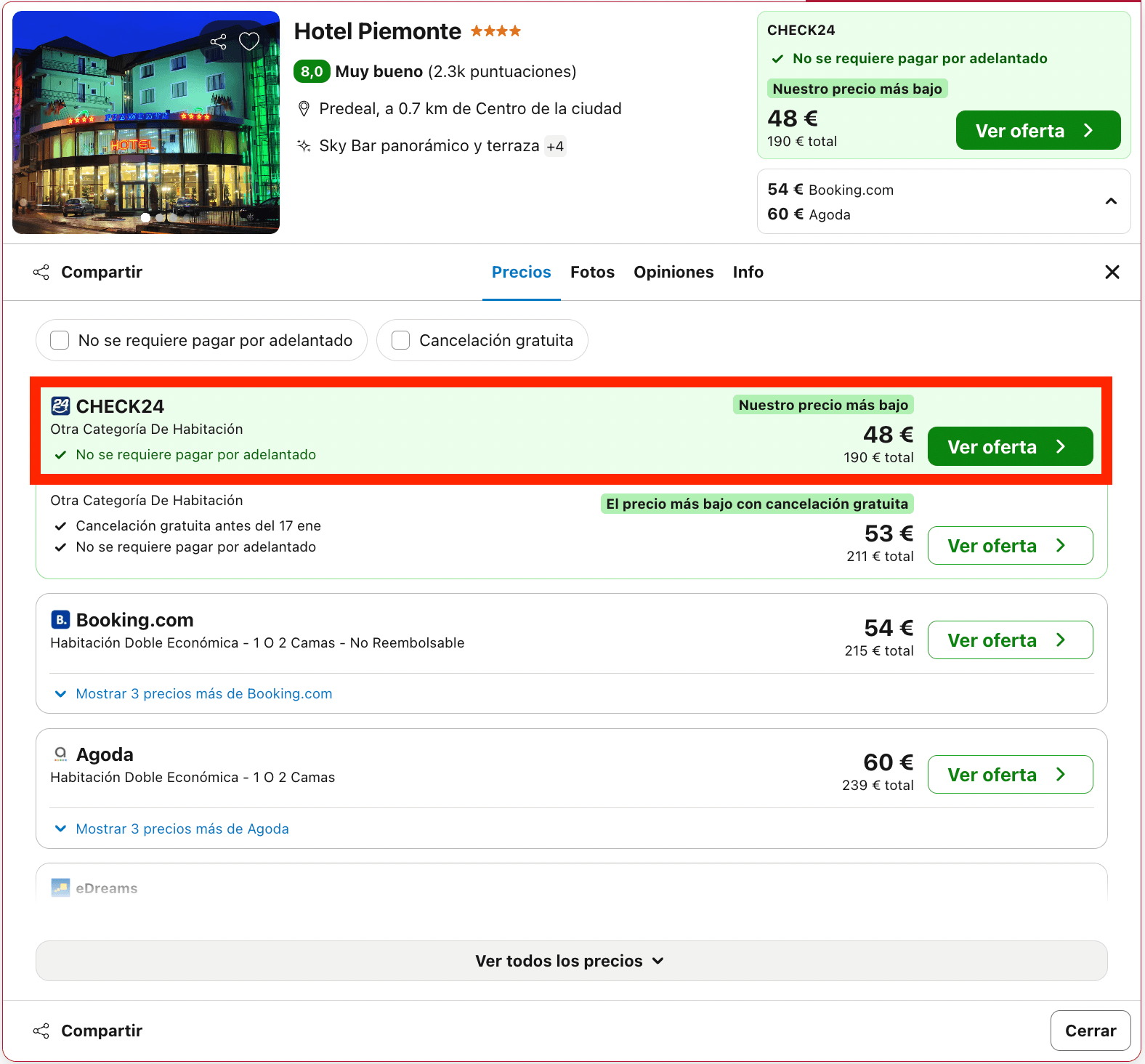Enable 'No se requiere pagar por adelantado' checkbox

click(x=60, y=340)
